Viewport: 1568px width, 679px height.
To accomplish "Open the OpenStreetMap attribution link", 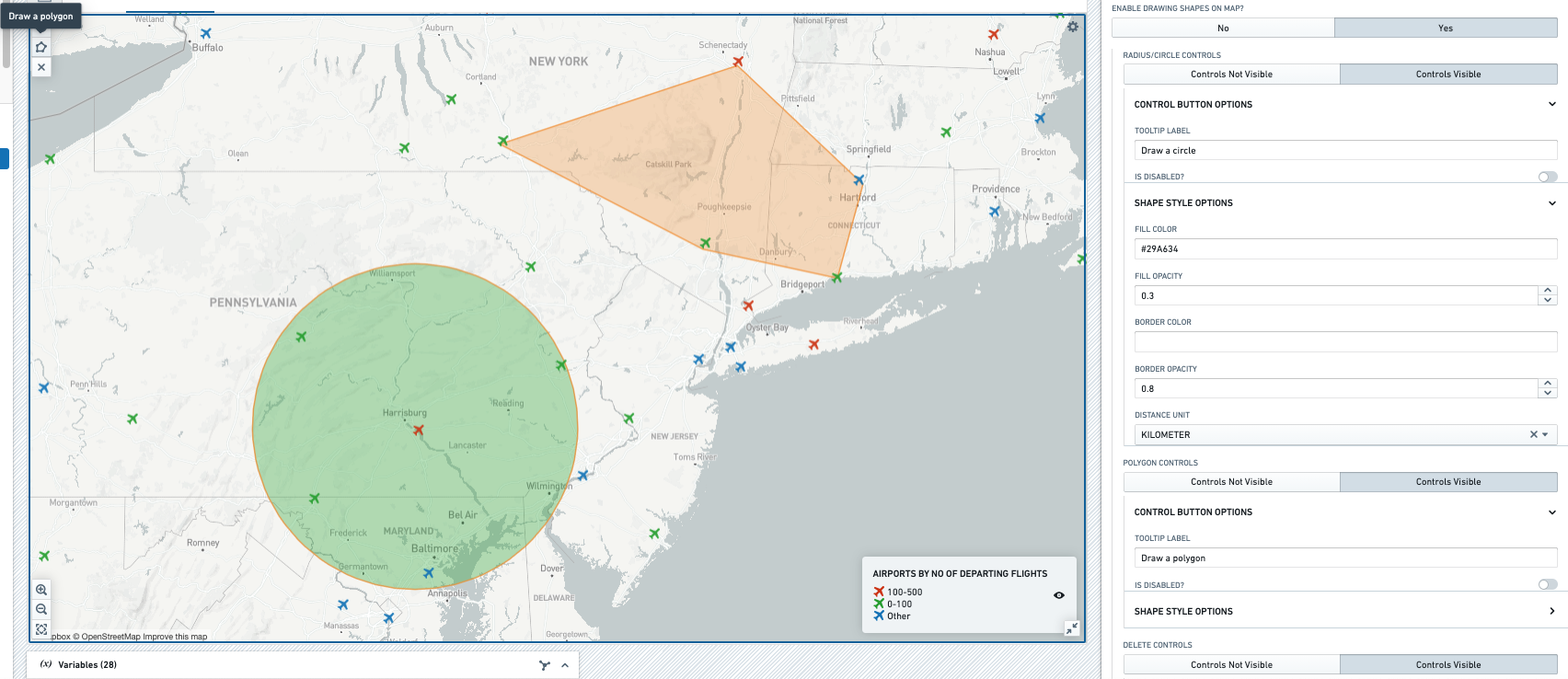I will (107, 637).
